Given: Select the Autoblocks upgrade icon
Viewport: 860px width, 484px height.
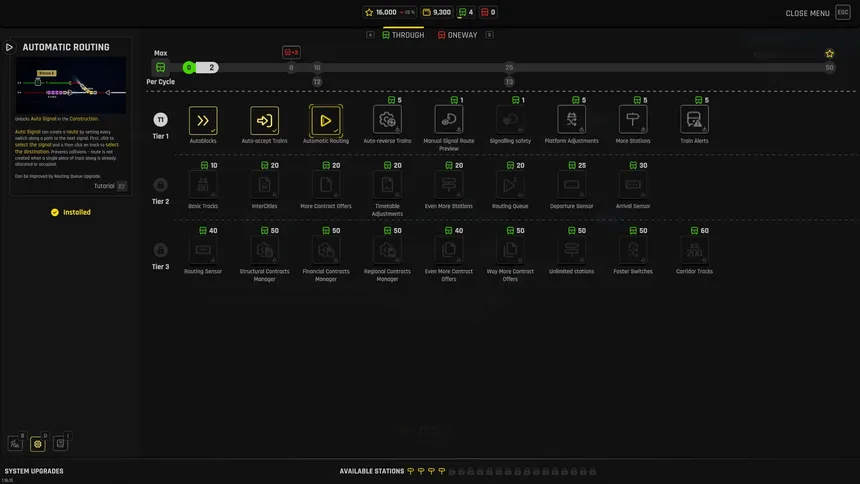Looking at the screenshot, I should [203, 120].
